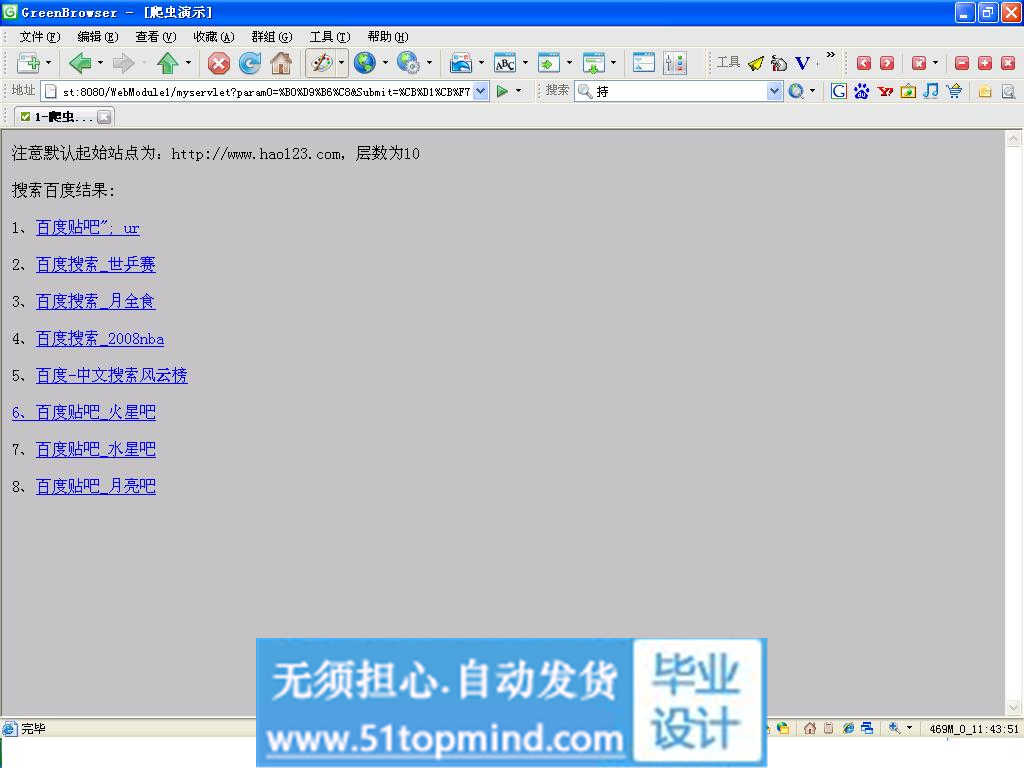Open the 工具(T) menu
This screenshot has height=768, width=1024.
tap(330, 37)
